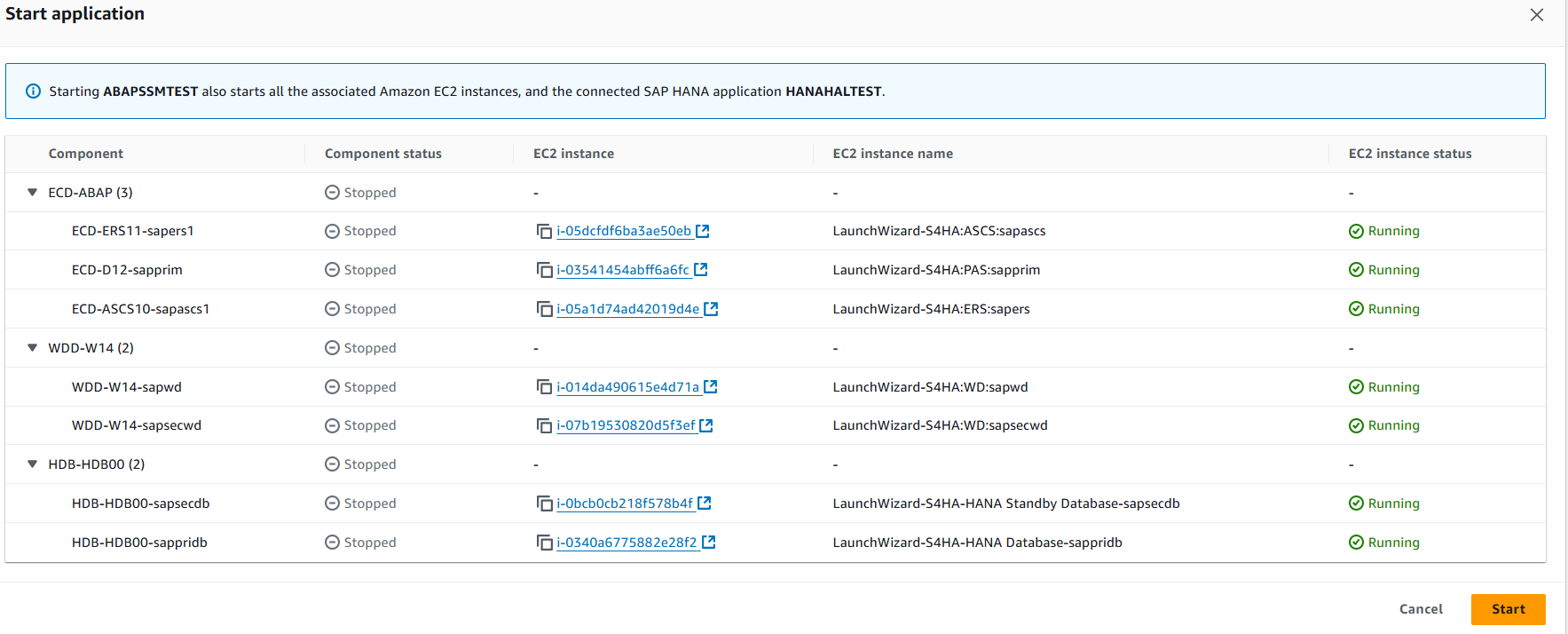Select the ECD-ERS11-sapers1 component row

(776, 231)
